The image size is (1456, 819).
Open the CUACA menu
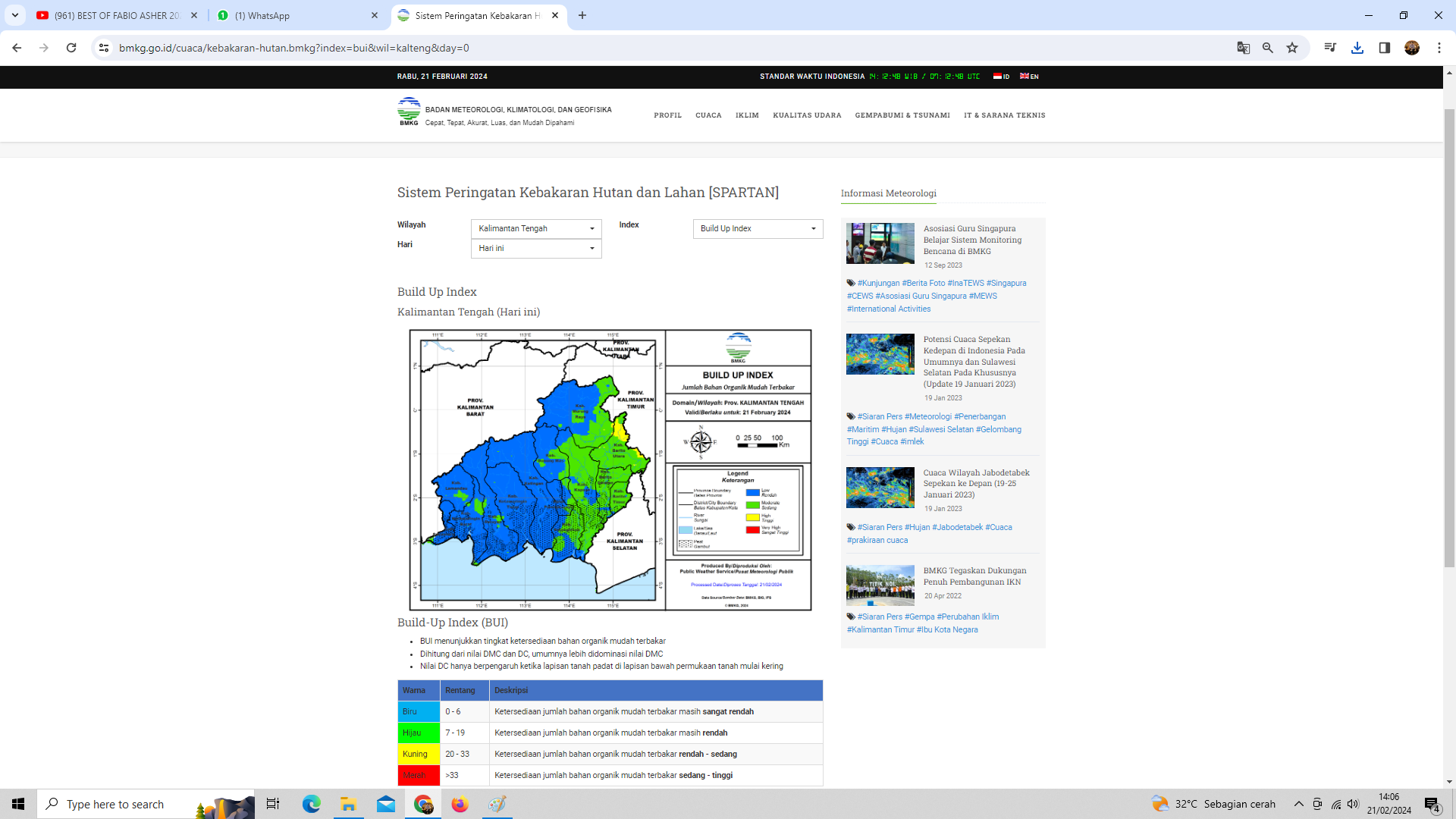click(708, 115)
